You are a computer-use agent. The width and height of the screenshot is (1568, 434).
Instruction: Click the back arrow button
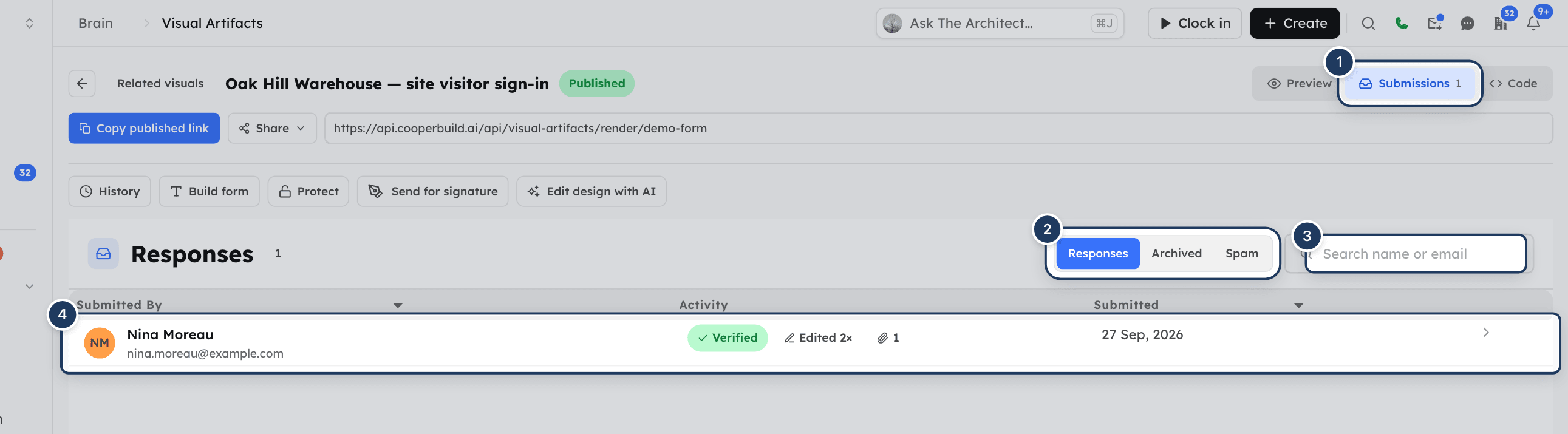[x=82, y=83]
